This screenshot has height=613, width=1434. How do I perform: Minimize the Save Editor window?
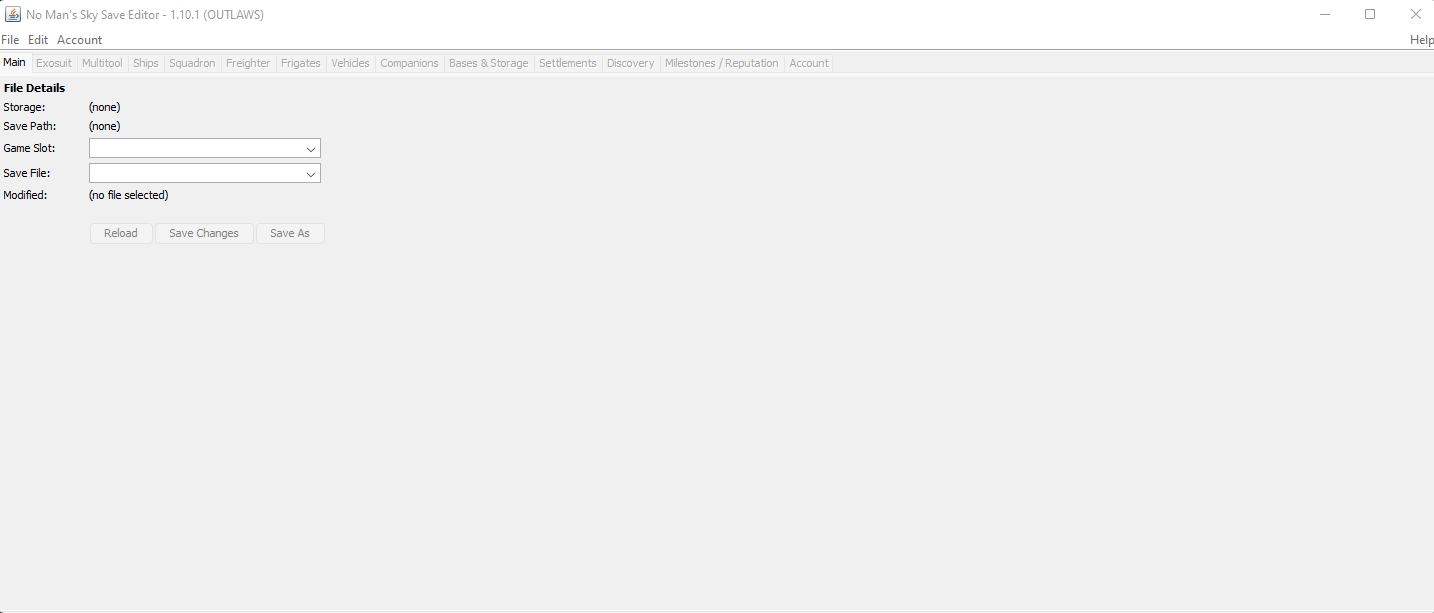point(1324,14)
